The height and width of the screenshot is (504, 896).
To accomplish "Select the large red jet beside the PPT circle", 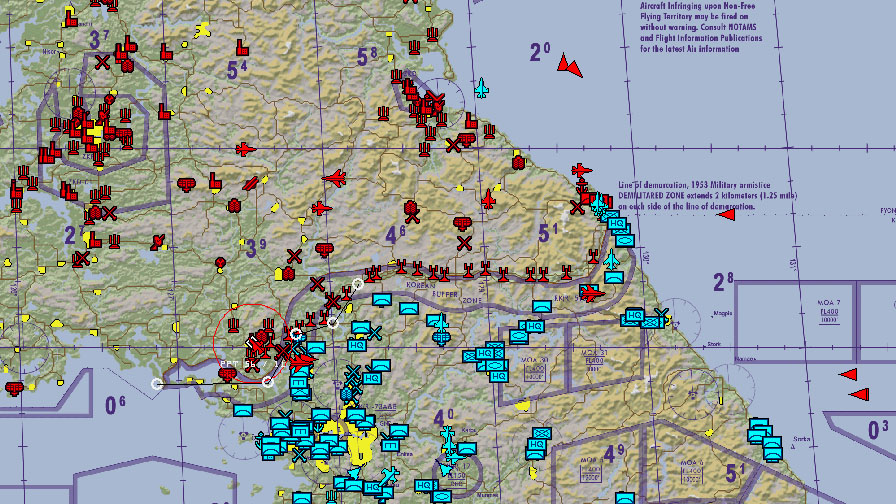I will (301, 361).
